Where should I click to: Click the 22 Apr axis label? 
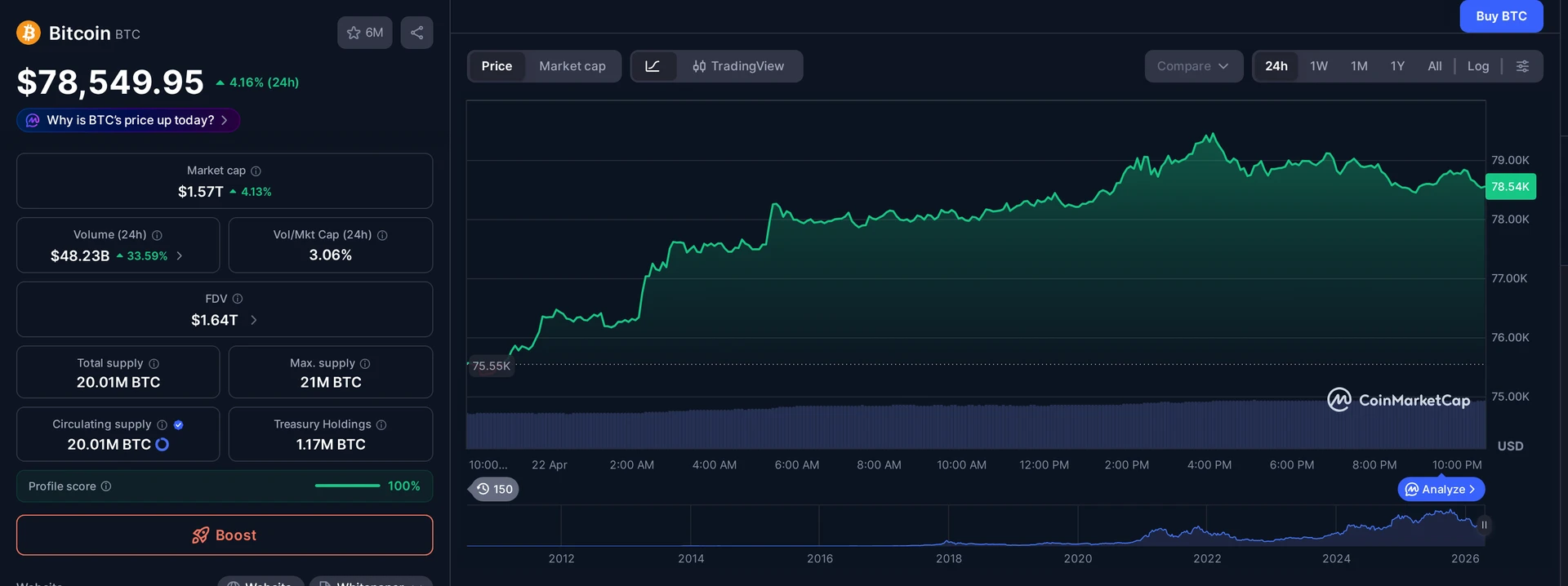pos(550,465)
